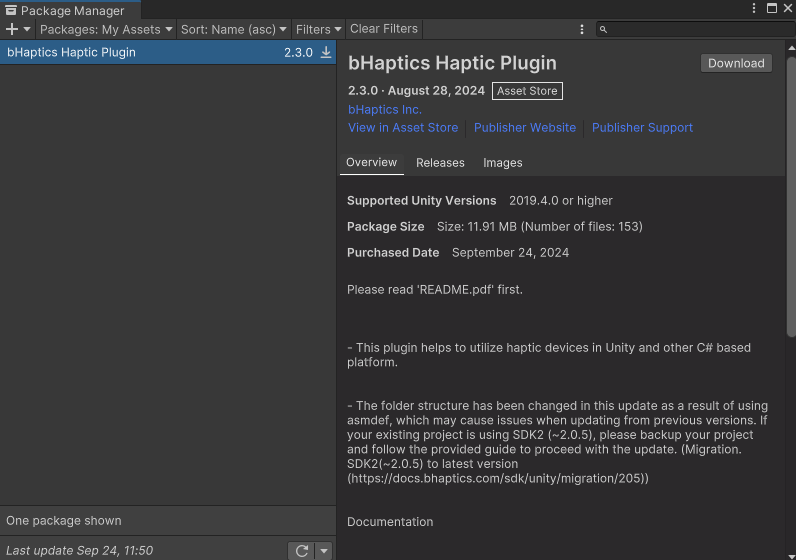Viewport: 796px width, 560px height.
Task: Click scrollbar down arrow
Action: [791, 556]
